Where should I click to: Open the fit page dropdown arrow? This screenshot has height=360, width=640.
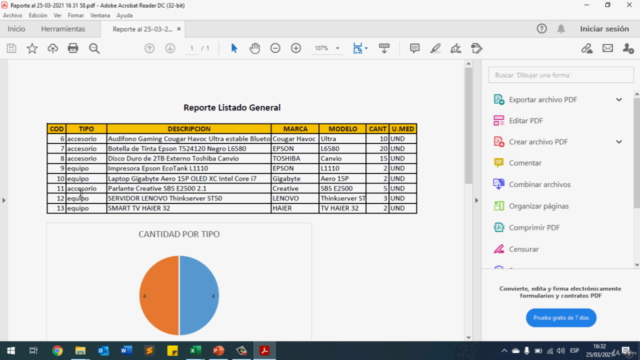click(x=366, y=48)
